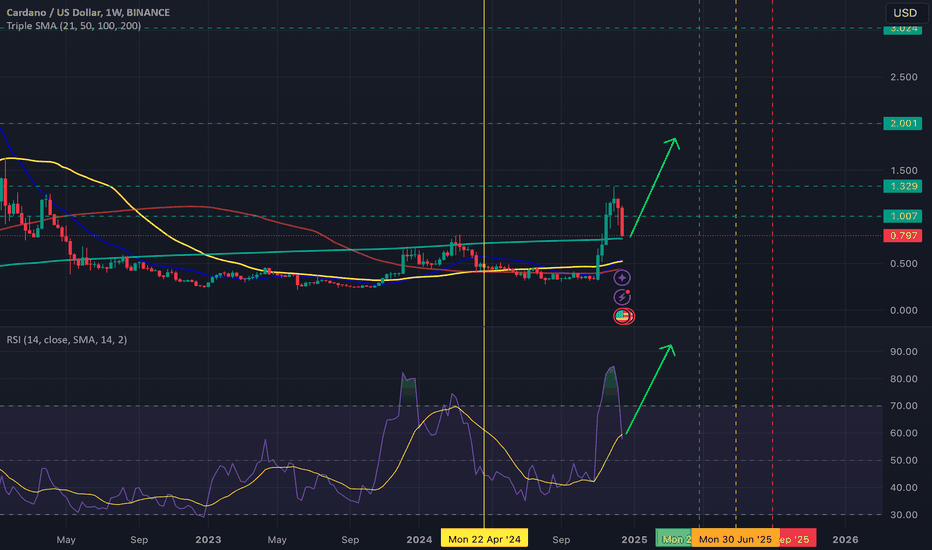Click the 2.001 green price label
The width and height of the screenshot is (932, 550).
click(x=902, y=123)
